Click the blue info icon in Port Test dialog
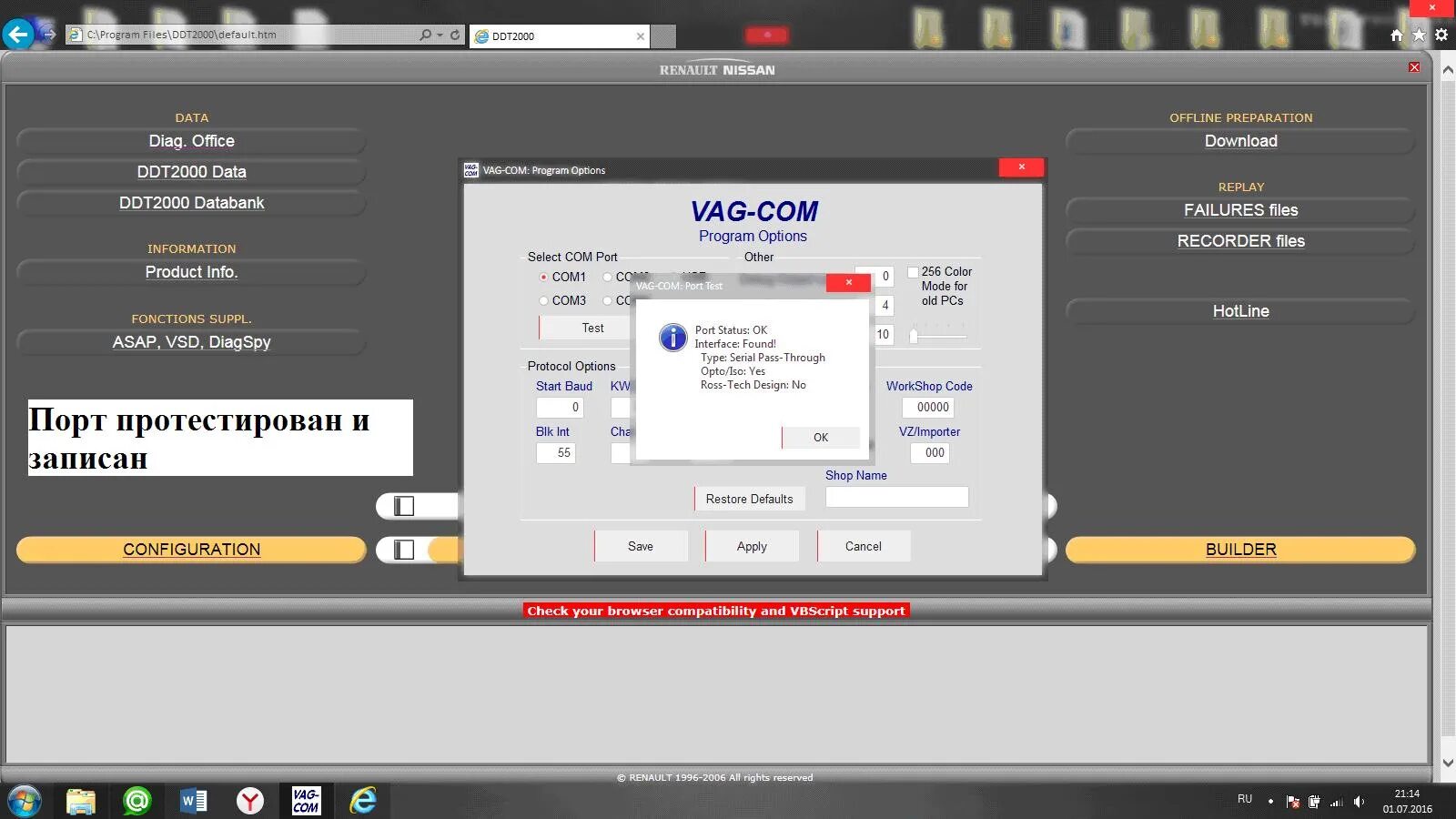Screen dimensions: 1456x819 (672, 337)
